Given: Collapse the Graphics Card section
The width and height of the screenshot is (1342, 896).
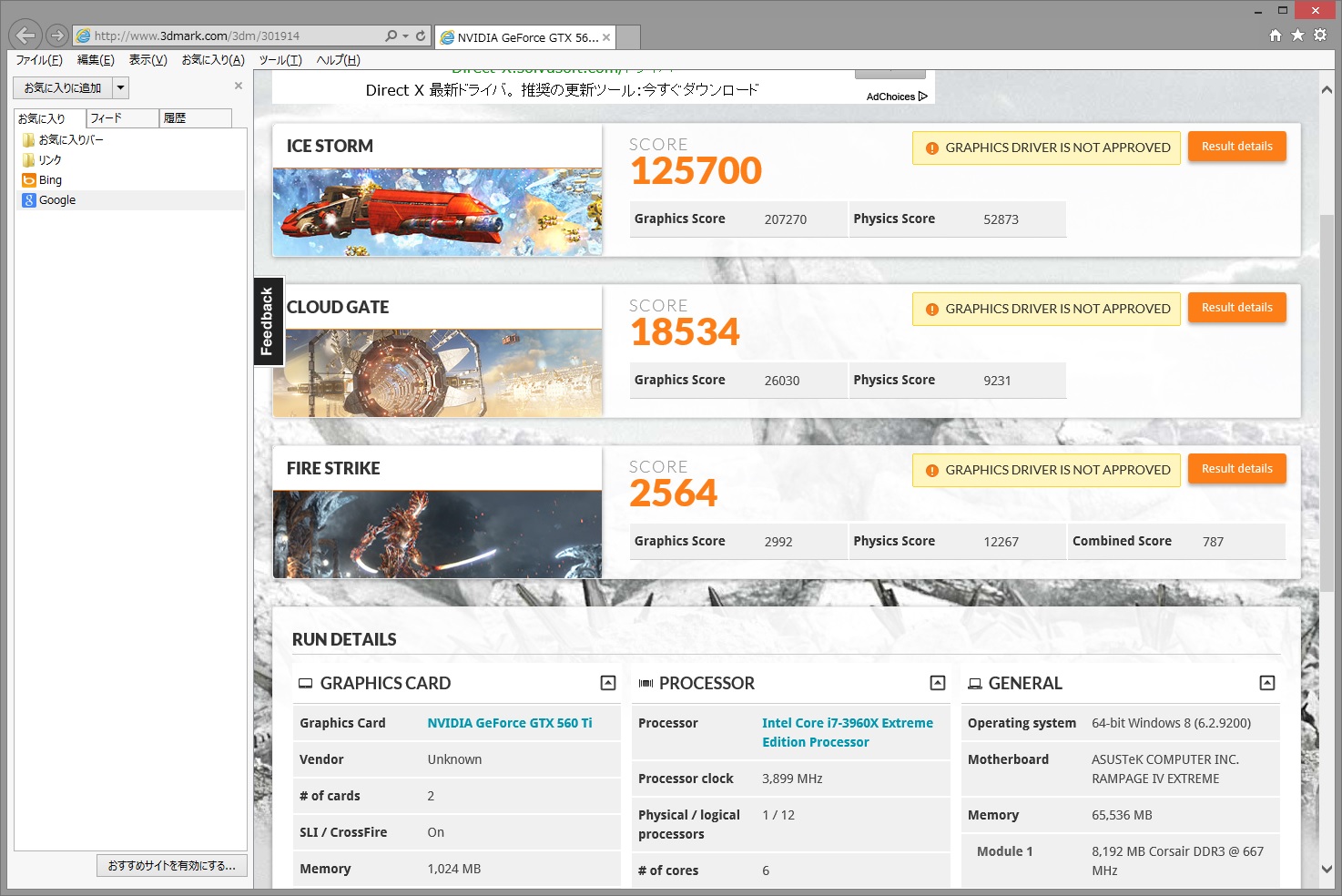Looking at the screenshot, I should click(608, 683).
